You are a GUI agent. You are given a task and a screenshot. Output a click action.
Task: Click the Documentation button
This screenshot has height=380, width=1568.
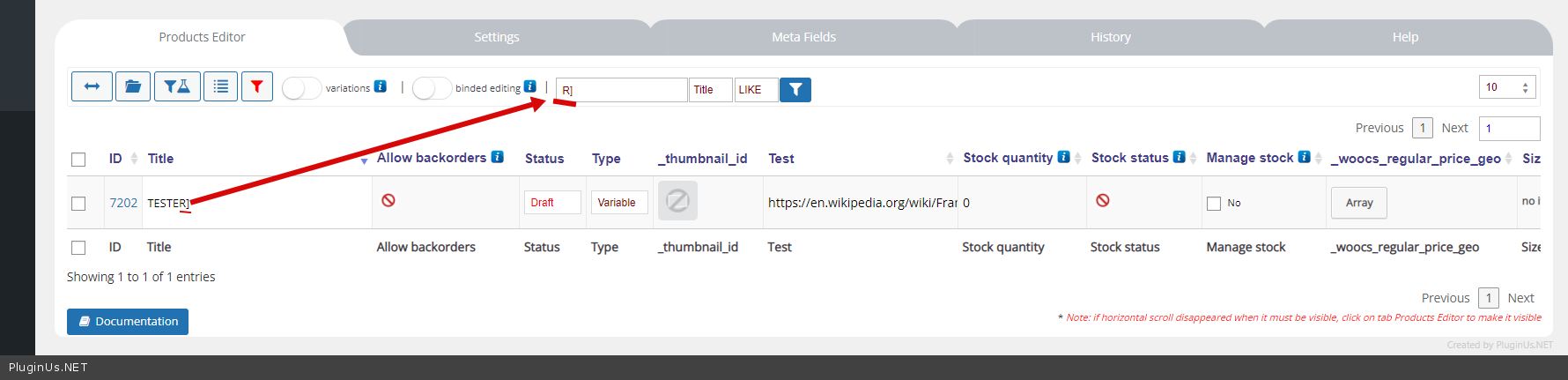point(128,322)
